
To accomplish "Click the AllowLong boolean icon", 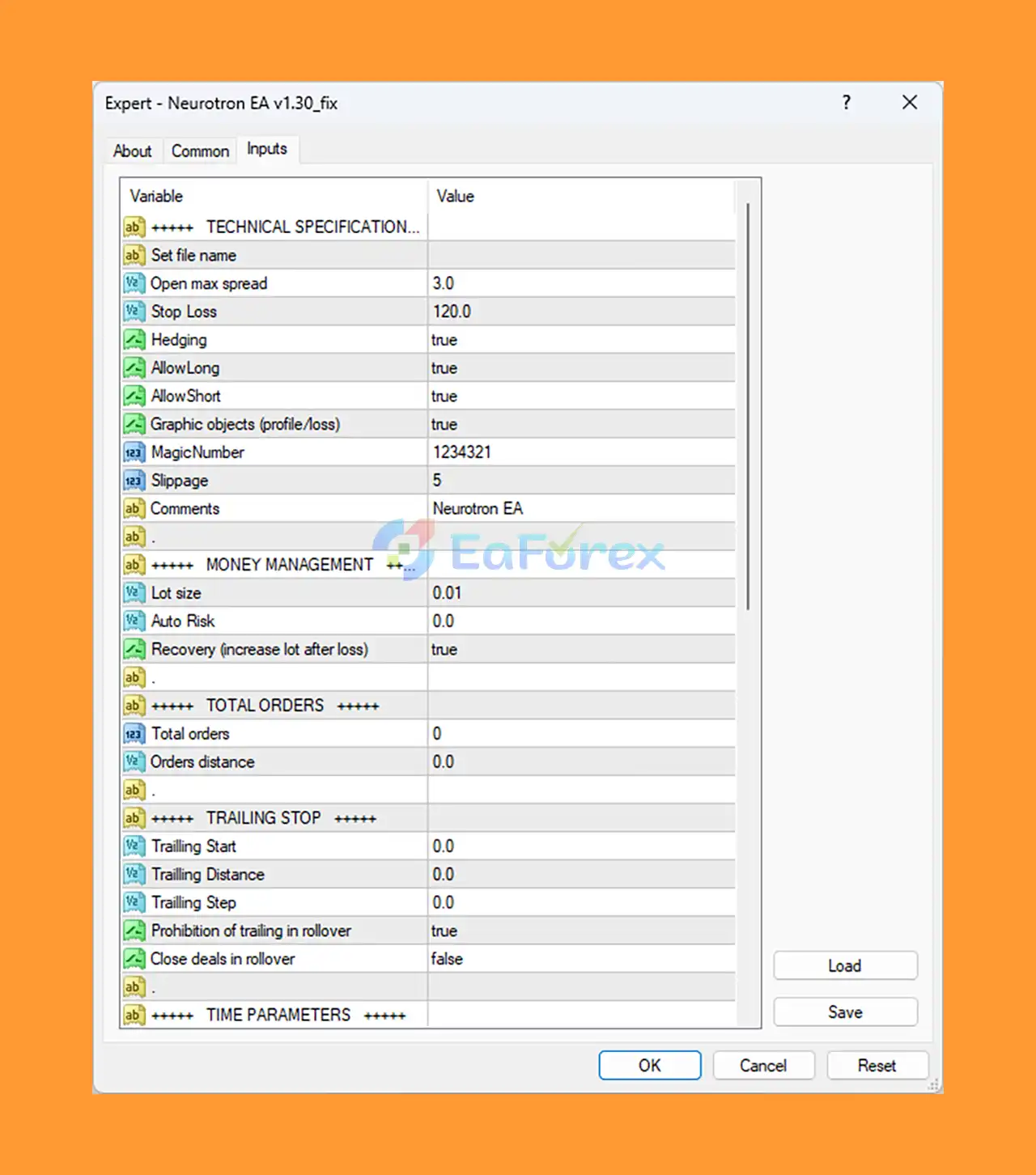I will pyautogui.click(x=134, y=367).
